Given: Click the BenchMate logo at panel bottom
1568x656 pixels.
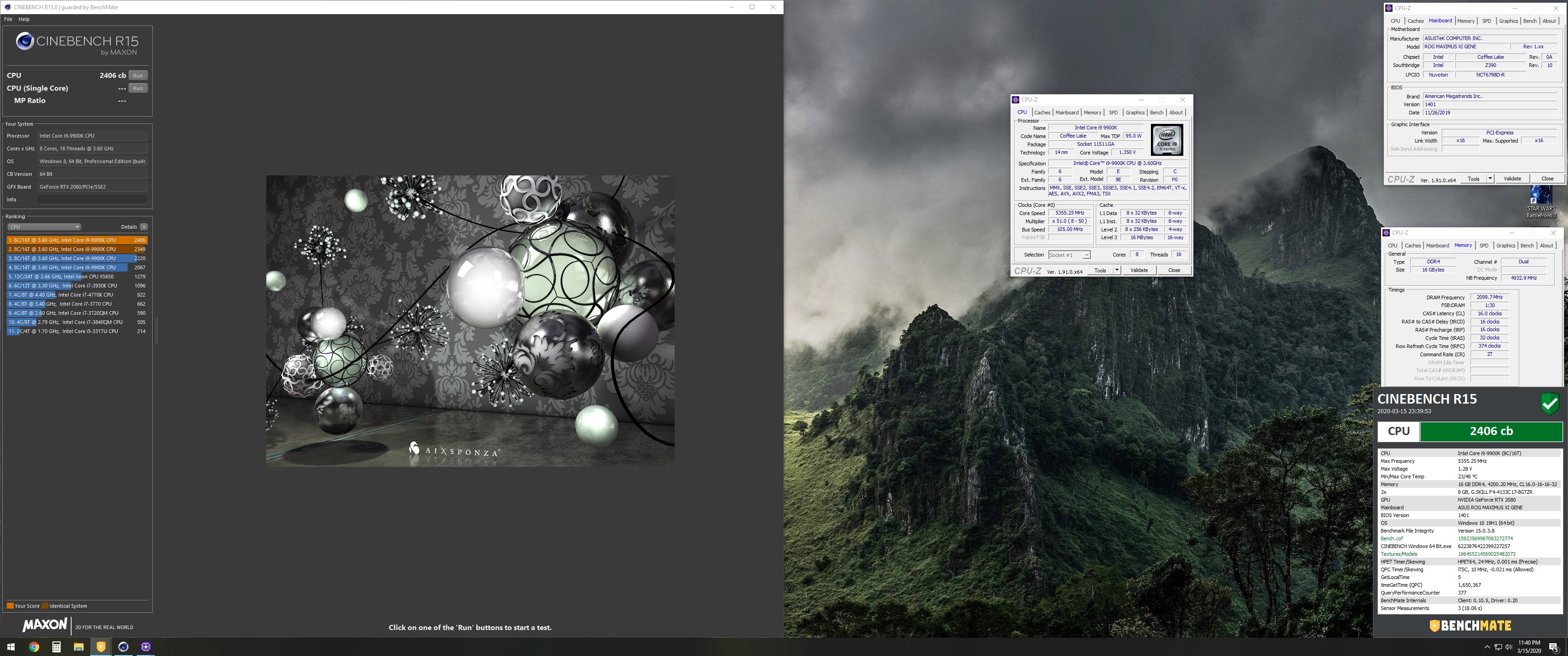Looking at the screenshot, I should point(1470,625).
